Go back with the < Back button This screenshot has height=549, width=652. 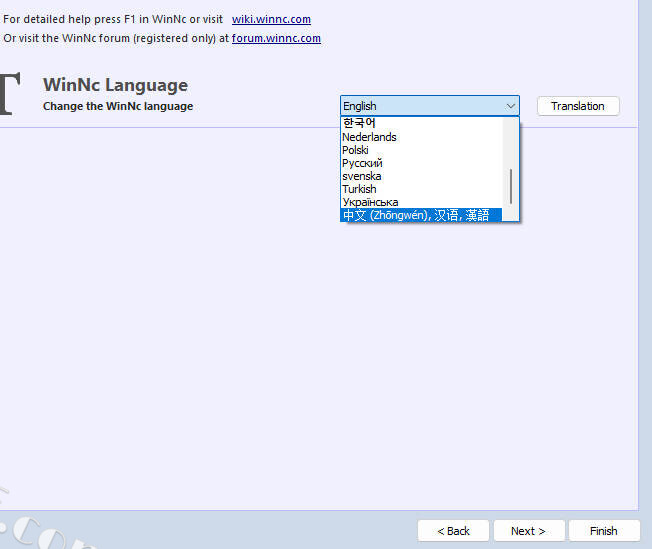453,531
